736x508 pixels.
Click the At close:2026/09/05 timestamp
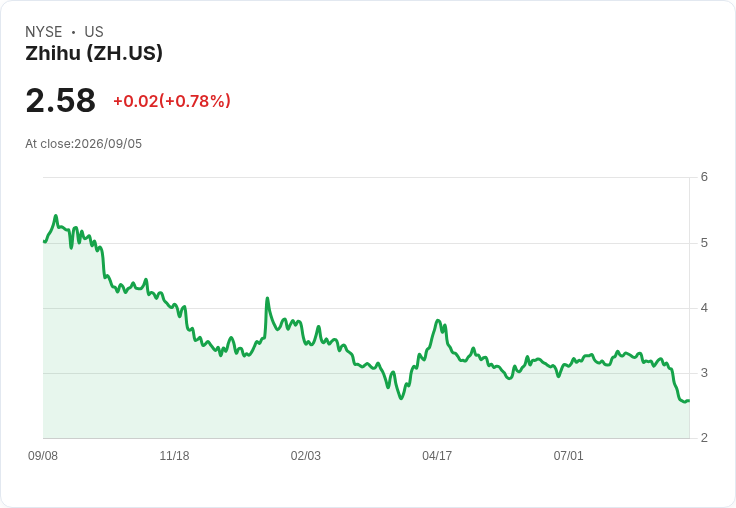tap(84, 144)
